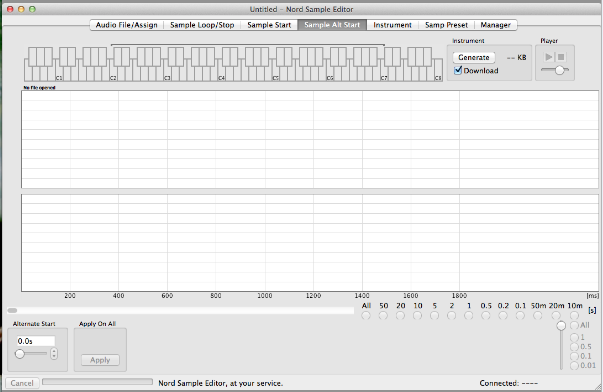This screenshot has height=392, width=603.
Task: Click the vertical amplitude zoom slider
Action: [x=561, y=345]
